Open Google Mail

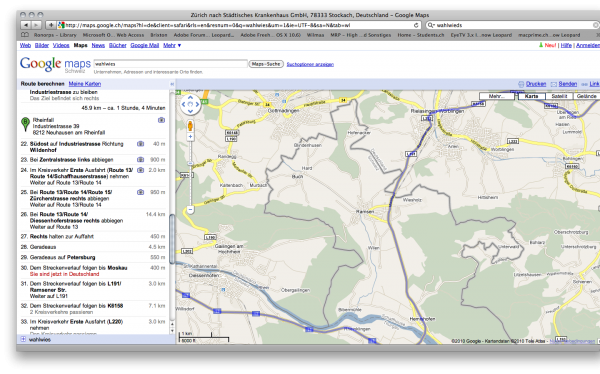(145, 45)
